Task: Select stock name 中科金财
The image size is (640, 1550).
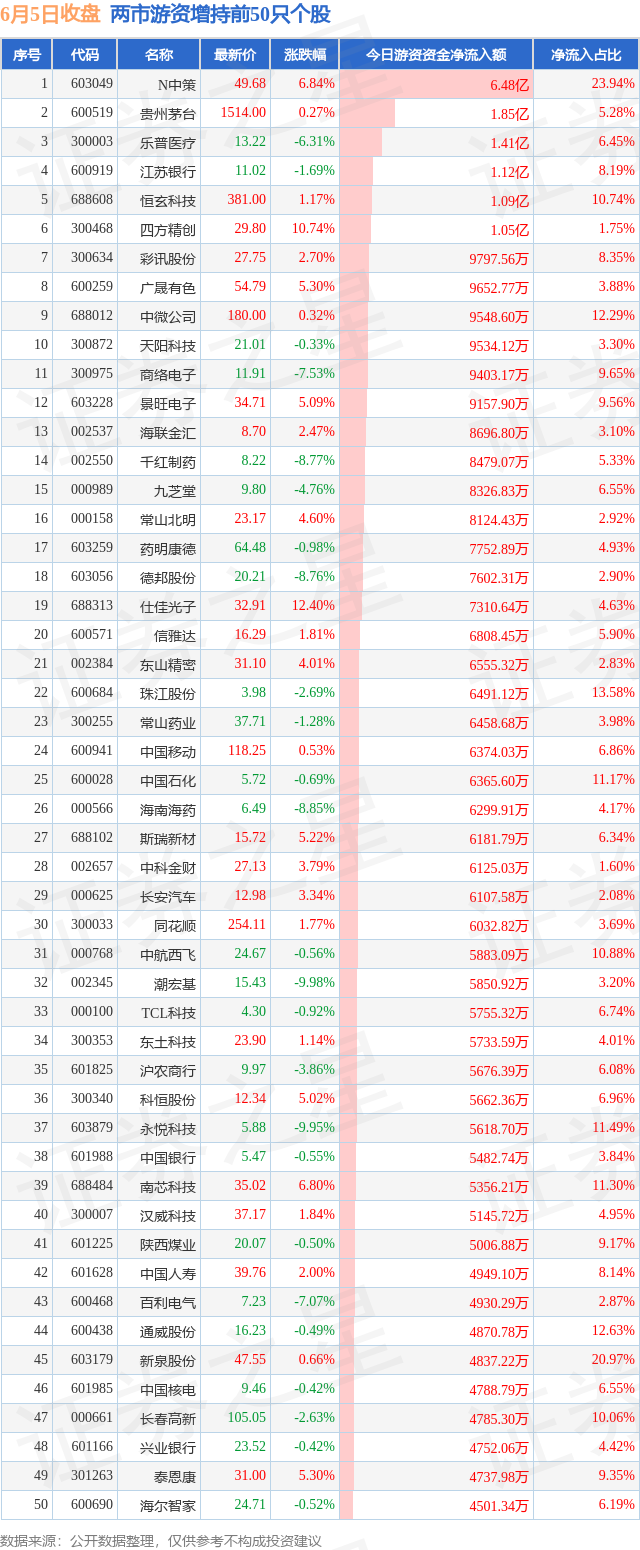Action: [x=168, y=867]
